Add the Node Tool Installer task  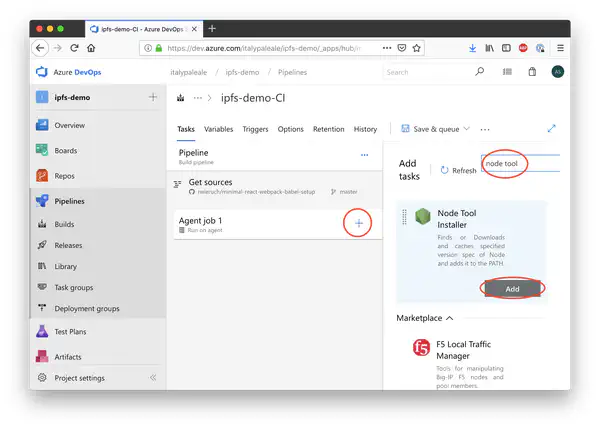(x=512, y=287)
